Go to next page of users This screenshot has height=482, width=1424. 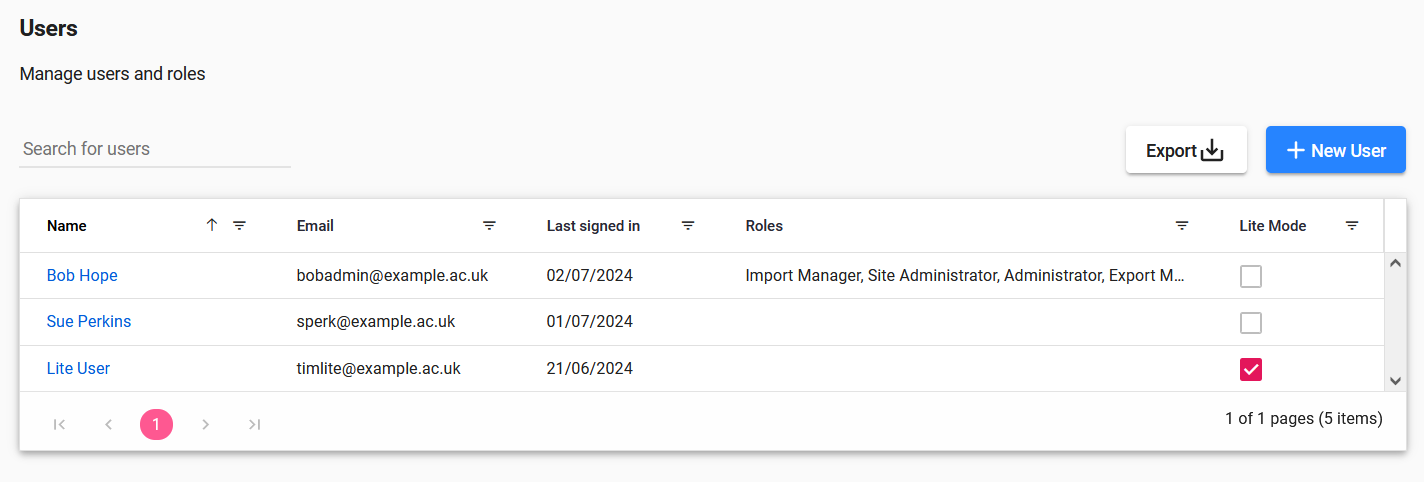pos(205,425)
